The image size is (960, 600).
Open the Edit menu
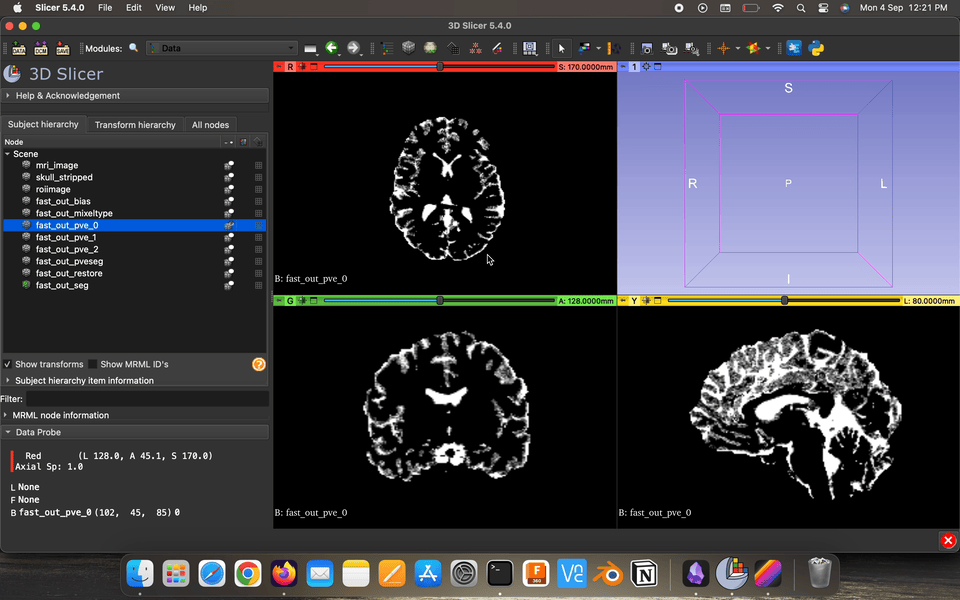pyautogui.click(x=133, y=8)
